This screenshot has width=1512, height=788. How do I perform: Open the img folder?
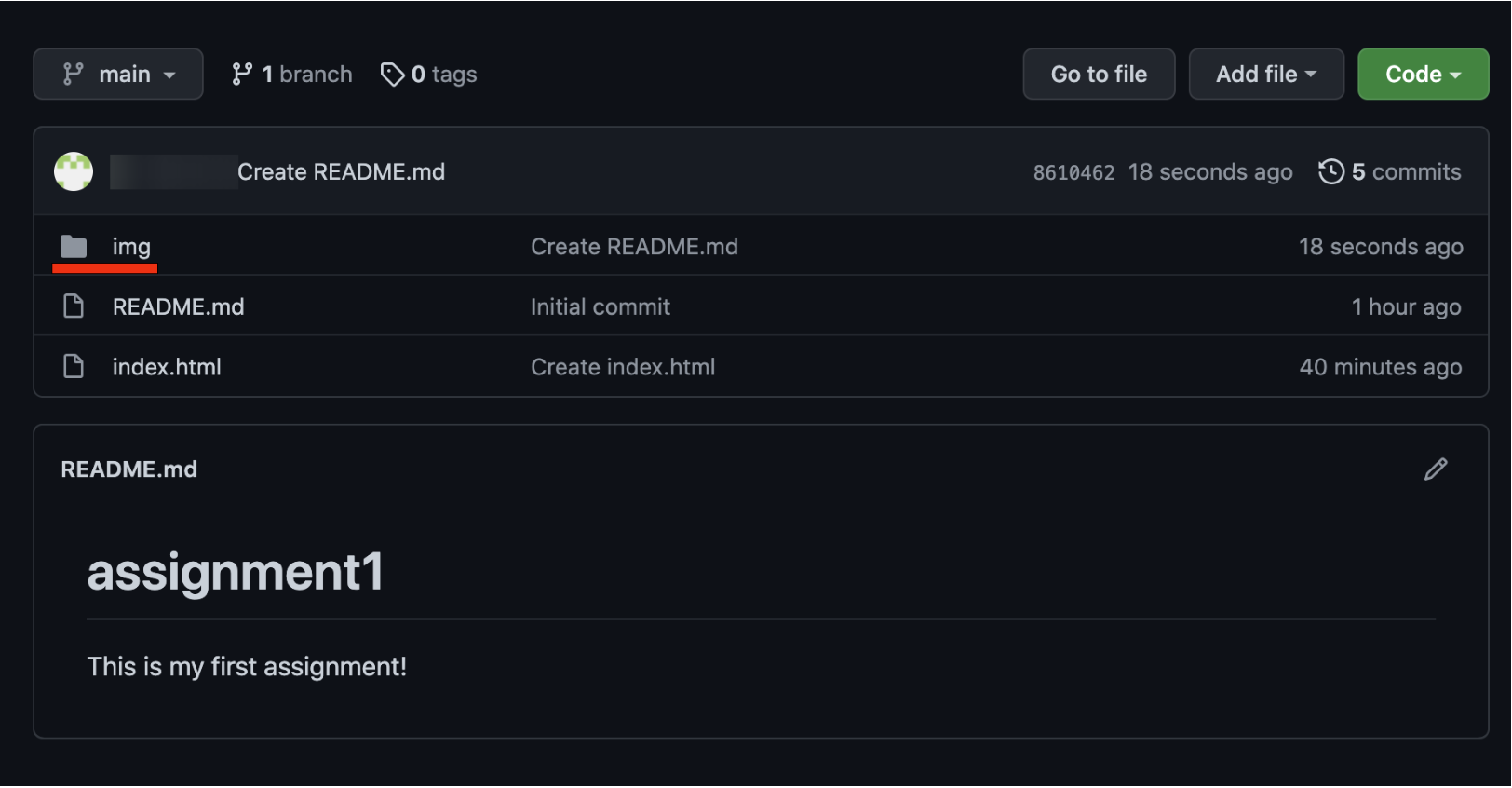coord(131,247)
